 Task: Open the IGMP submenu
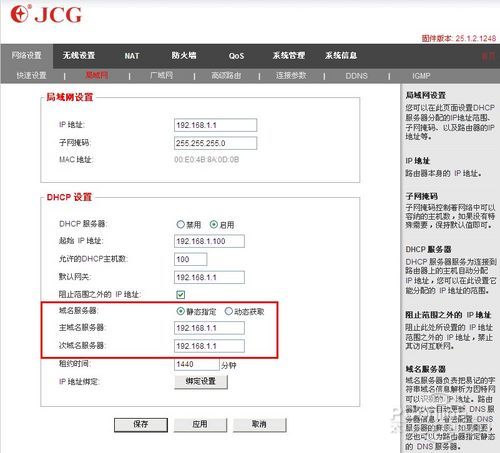point(421,76)
